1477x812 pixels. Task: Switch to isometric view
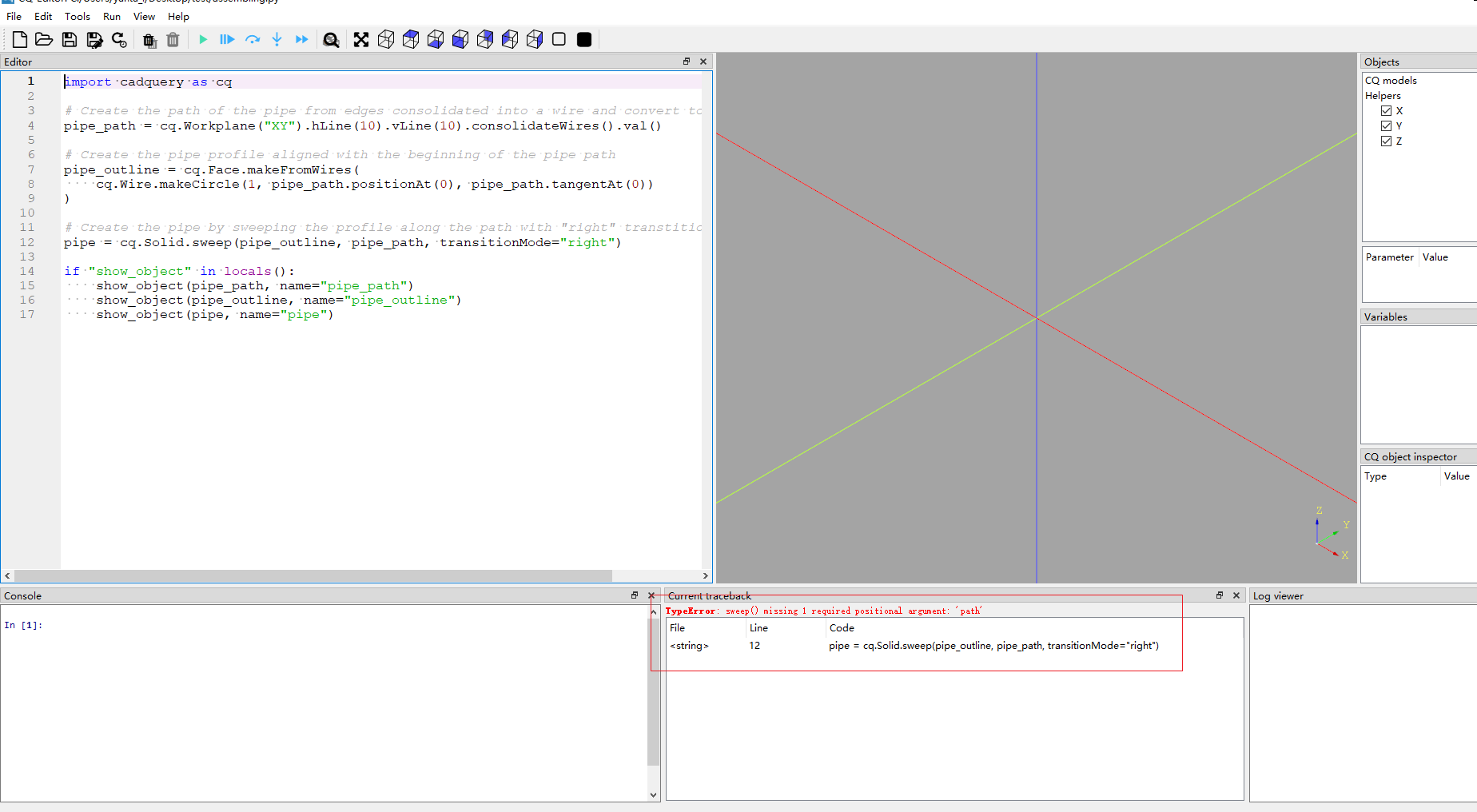coord(386,39)
